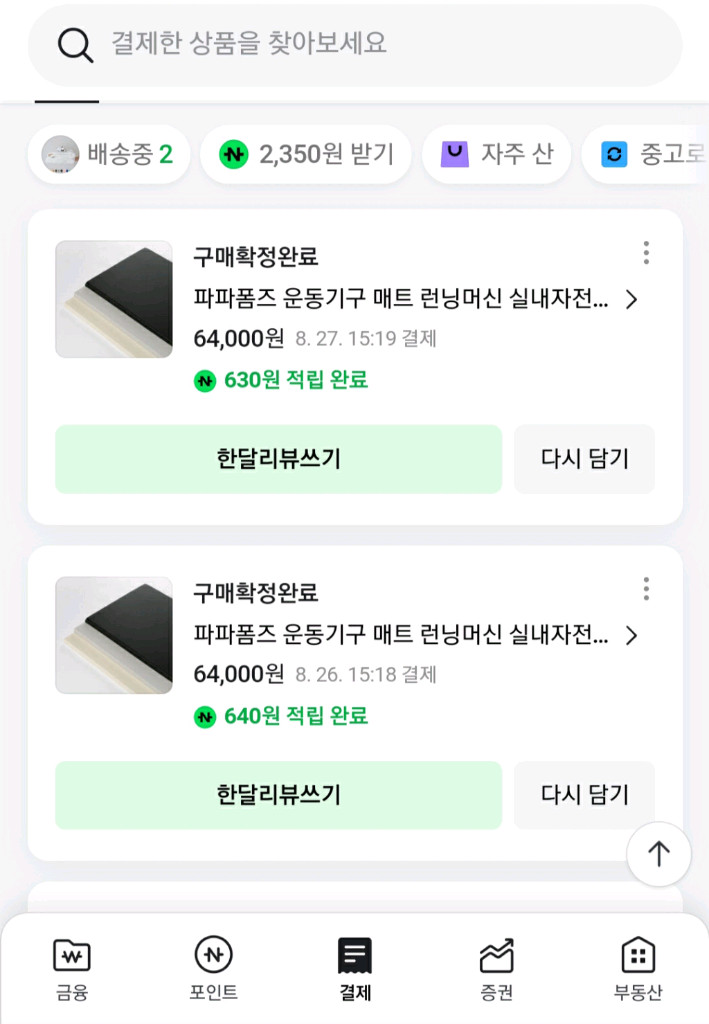The width and height of the screenshot is (709, 1024).
Task: Click the scroll-to-top arrow button
Action: [x=658, y=854]
